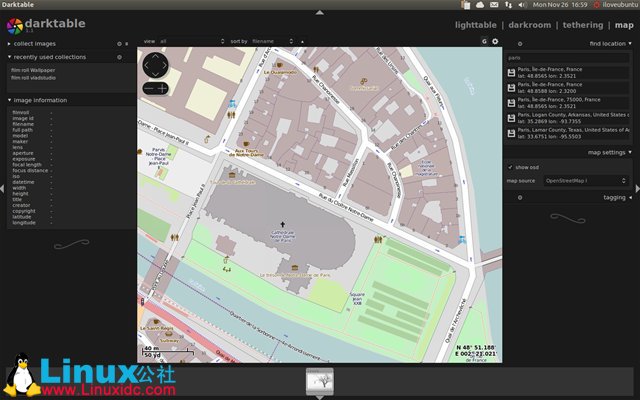
Task: Hide the right side panel arrow
Action: point(638,189)
